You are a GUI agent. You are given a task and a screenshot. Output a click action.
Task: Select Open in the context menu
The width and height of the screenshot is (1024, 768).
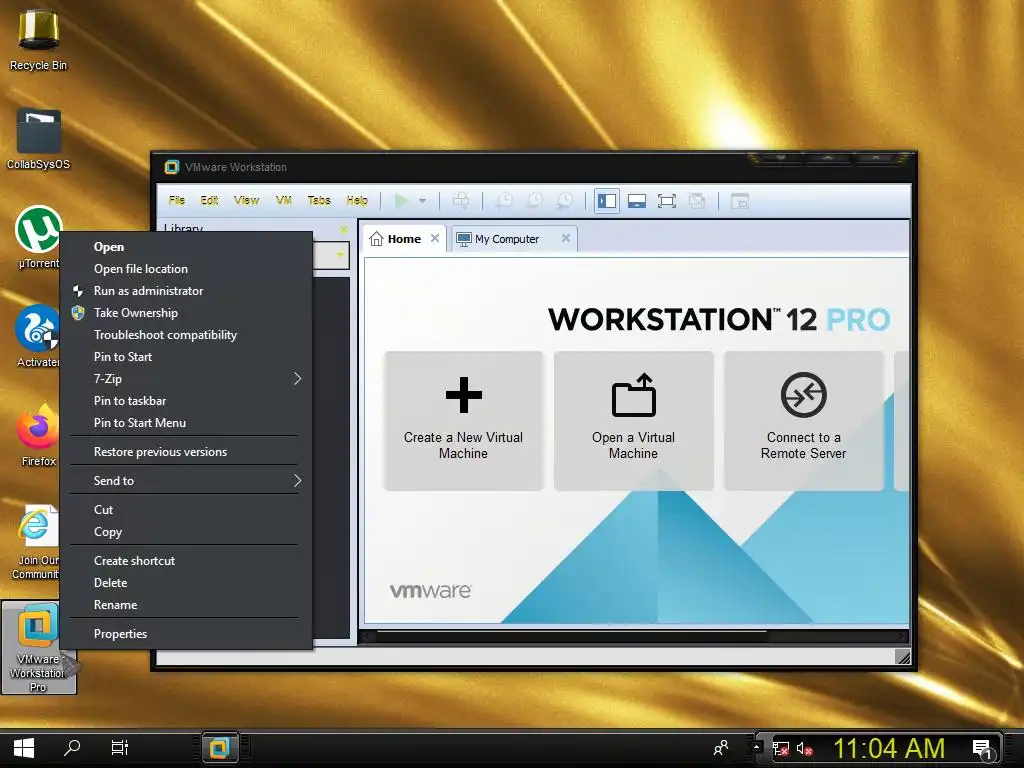[185, 247]
